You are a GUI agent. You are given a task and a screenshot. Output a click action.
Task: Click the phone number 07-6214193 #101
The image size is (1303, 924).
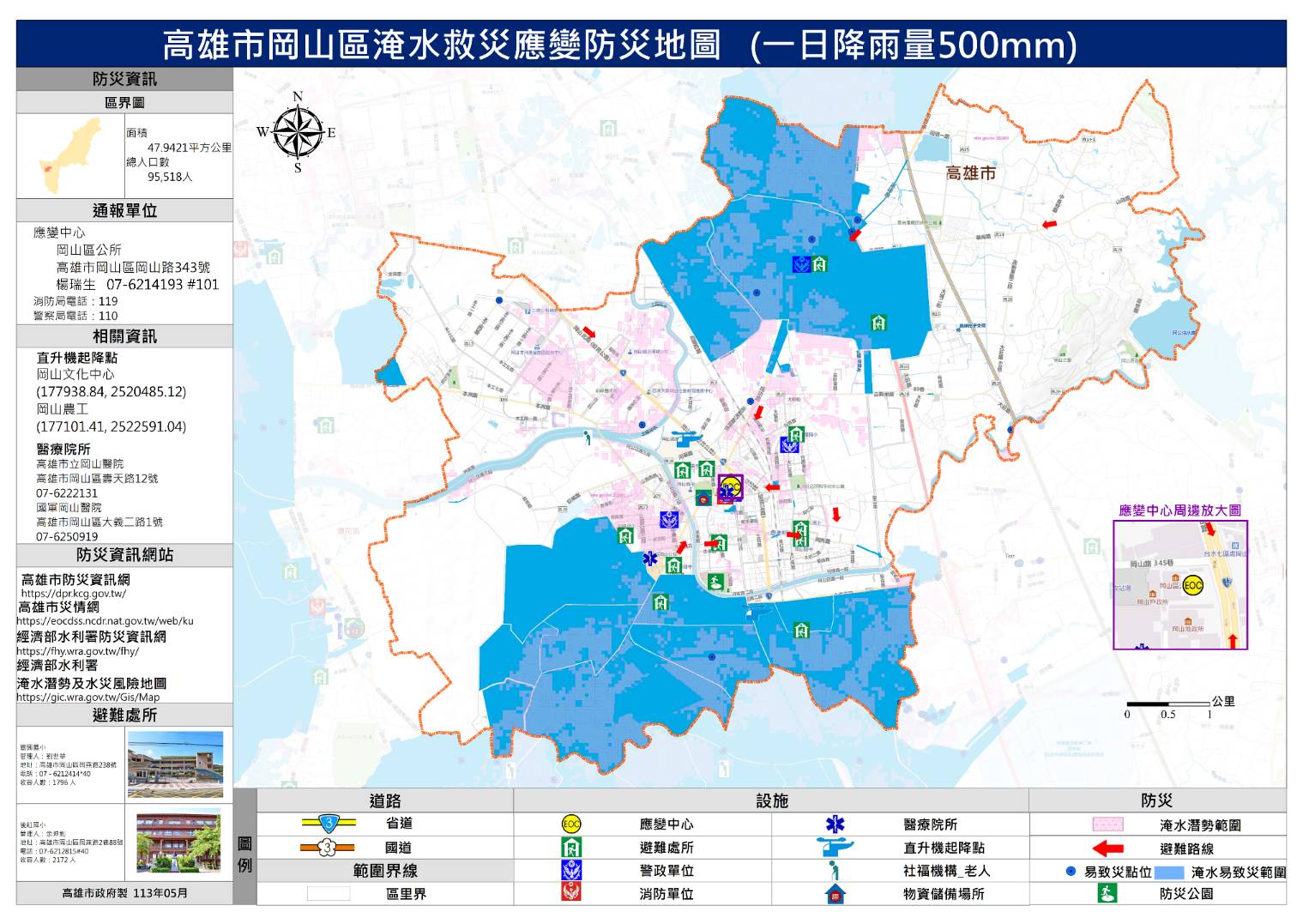tap(162, 284)
